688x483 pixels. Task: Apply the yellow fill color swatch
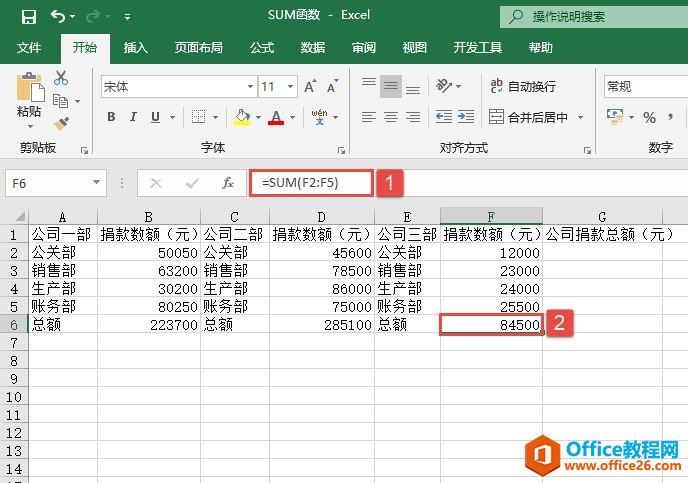tap(241, 117)
